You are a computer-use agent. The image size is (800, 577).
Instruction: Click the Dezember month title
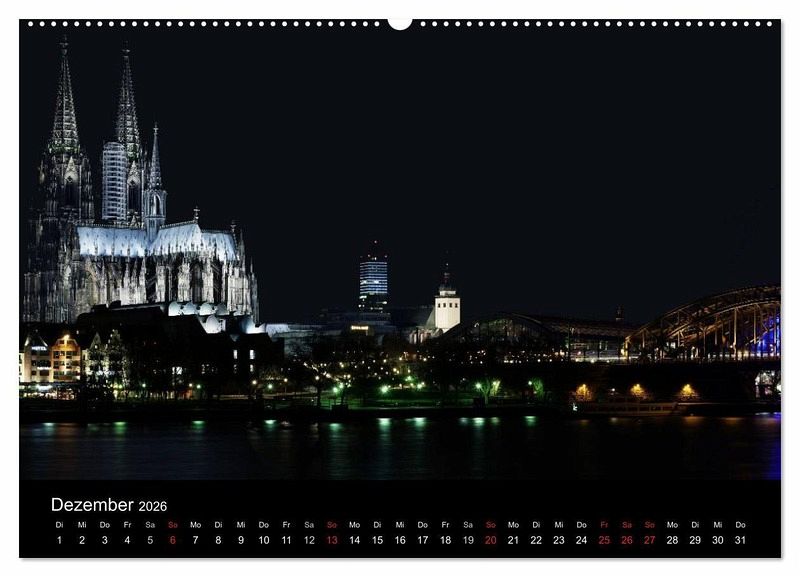[x=92, y=505]
